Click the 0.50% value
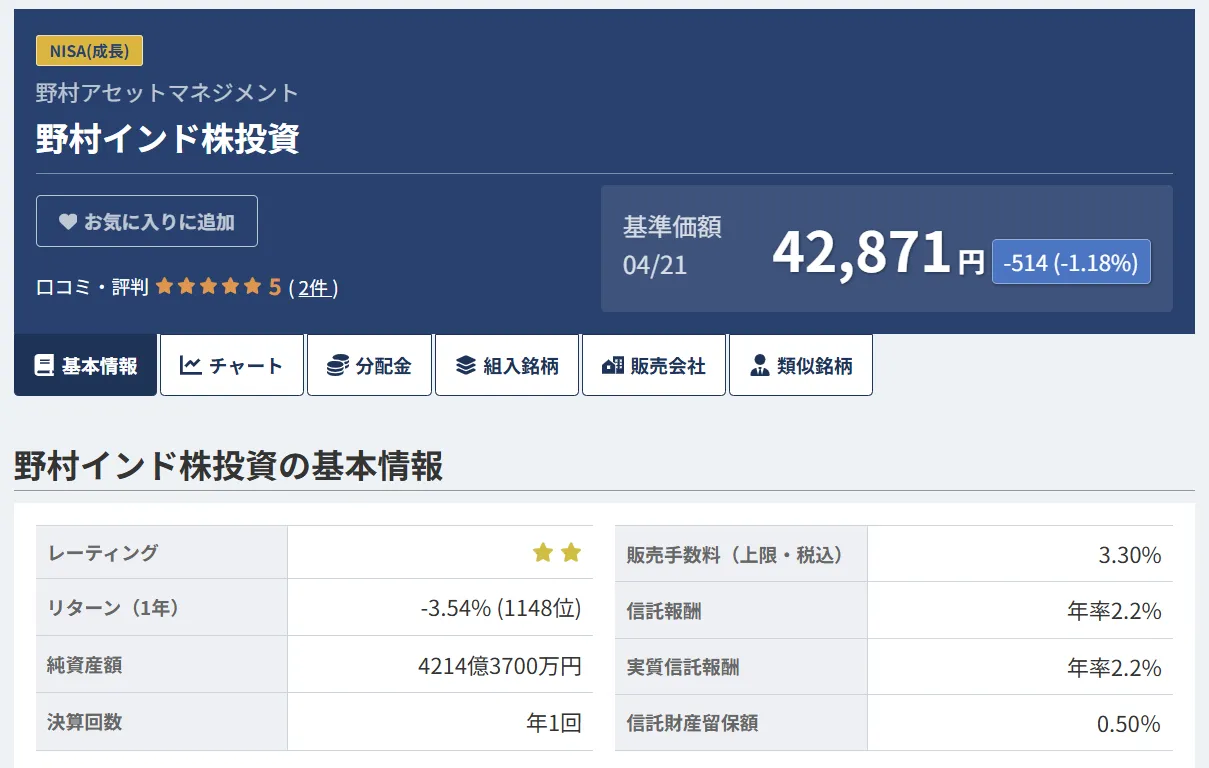 tap(1130, 724)
